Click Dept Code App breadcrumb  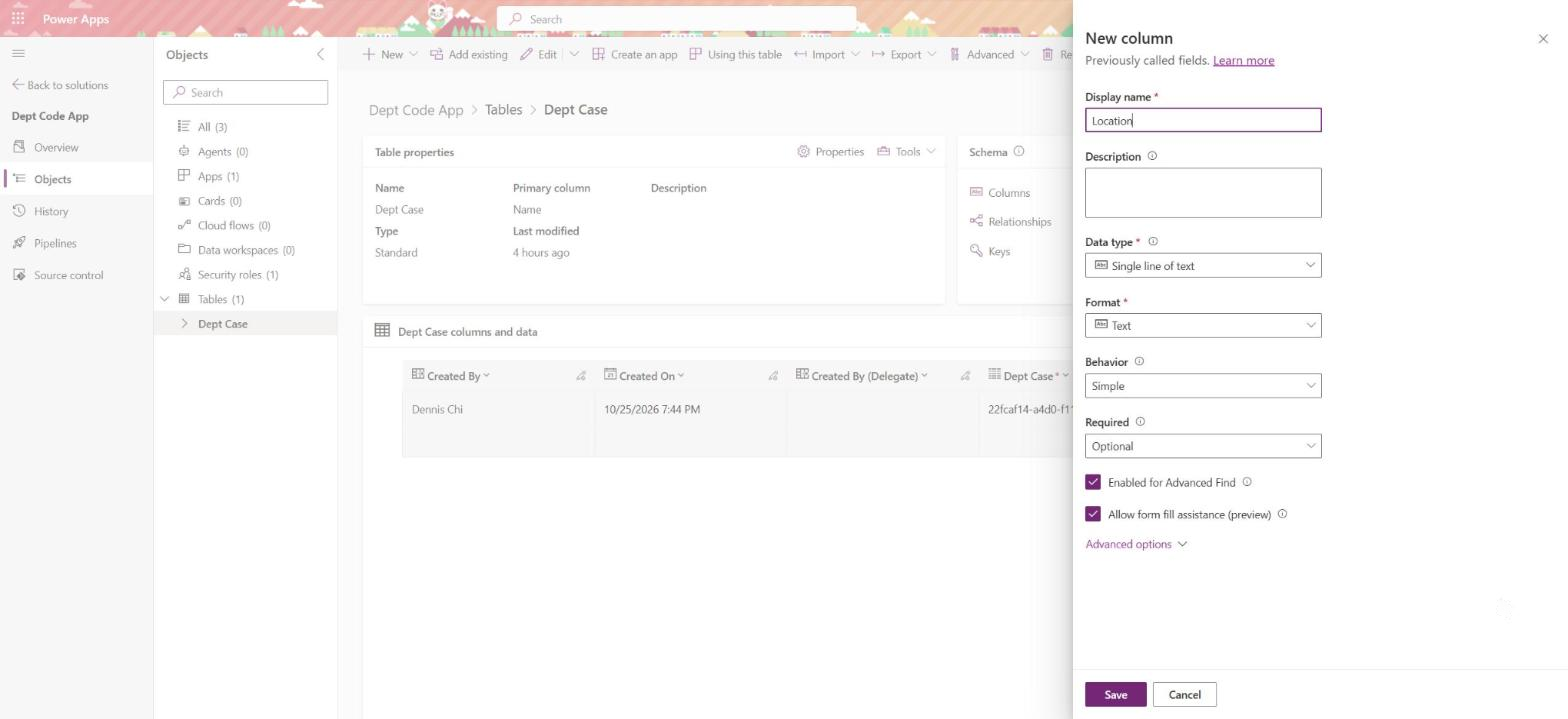[416, 110]
